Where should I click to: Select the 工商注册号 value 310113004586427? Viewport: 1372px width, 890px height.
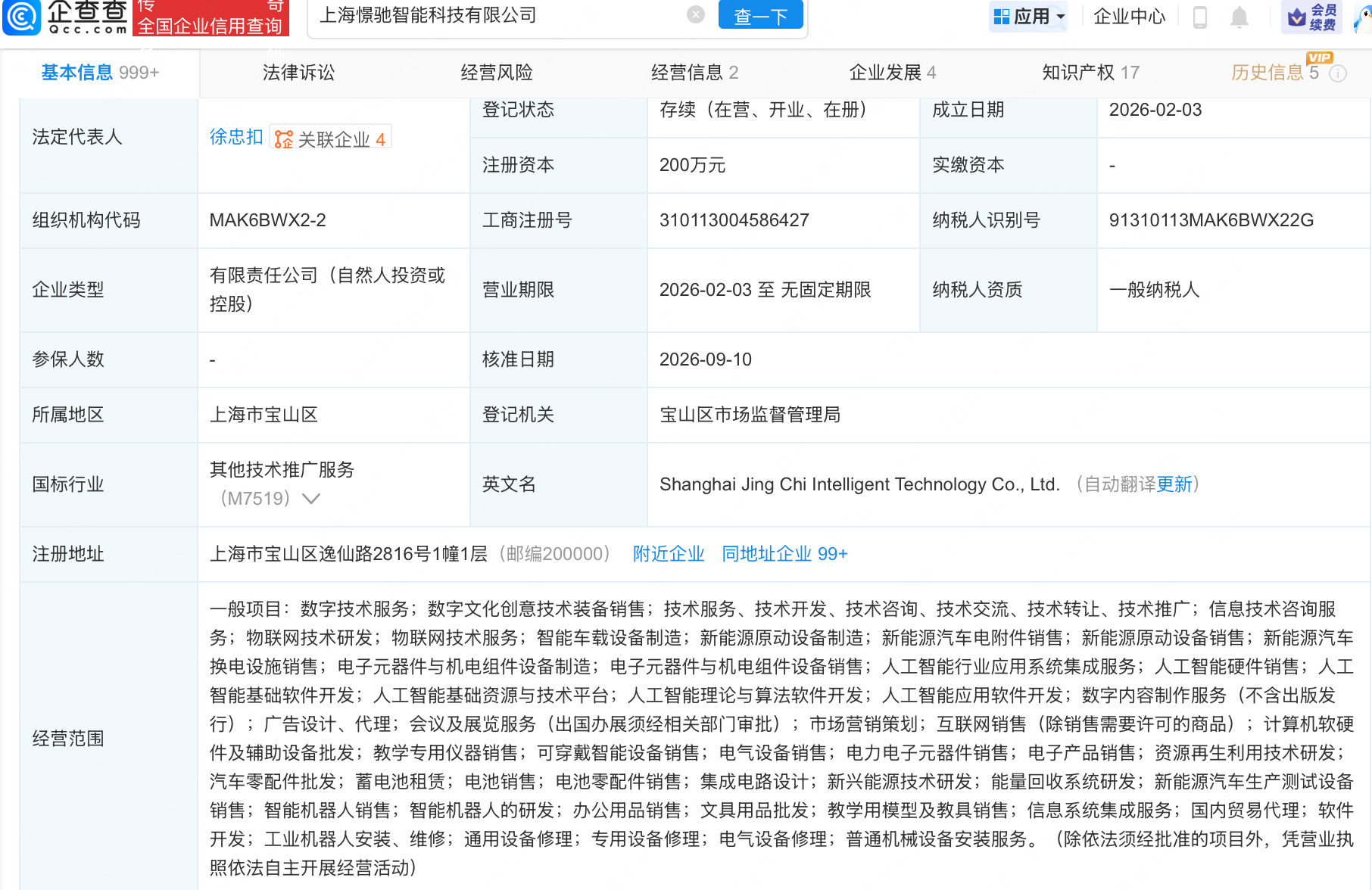pos(734,220)
